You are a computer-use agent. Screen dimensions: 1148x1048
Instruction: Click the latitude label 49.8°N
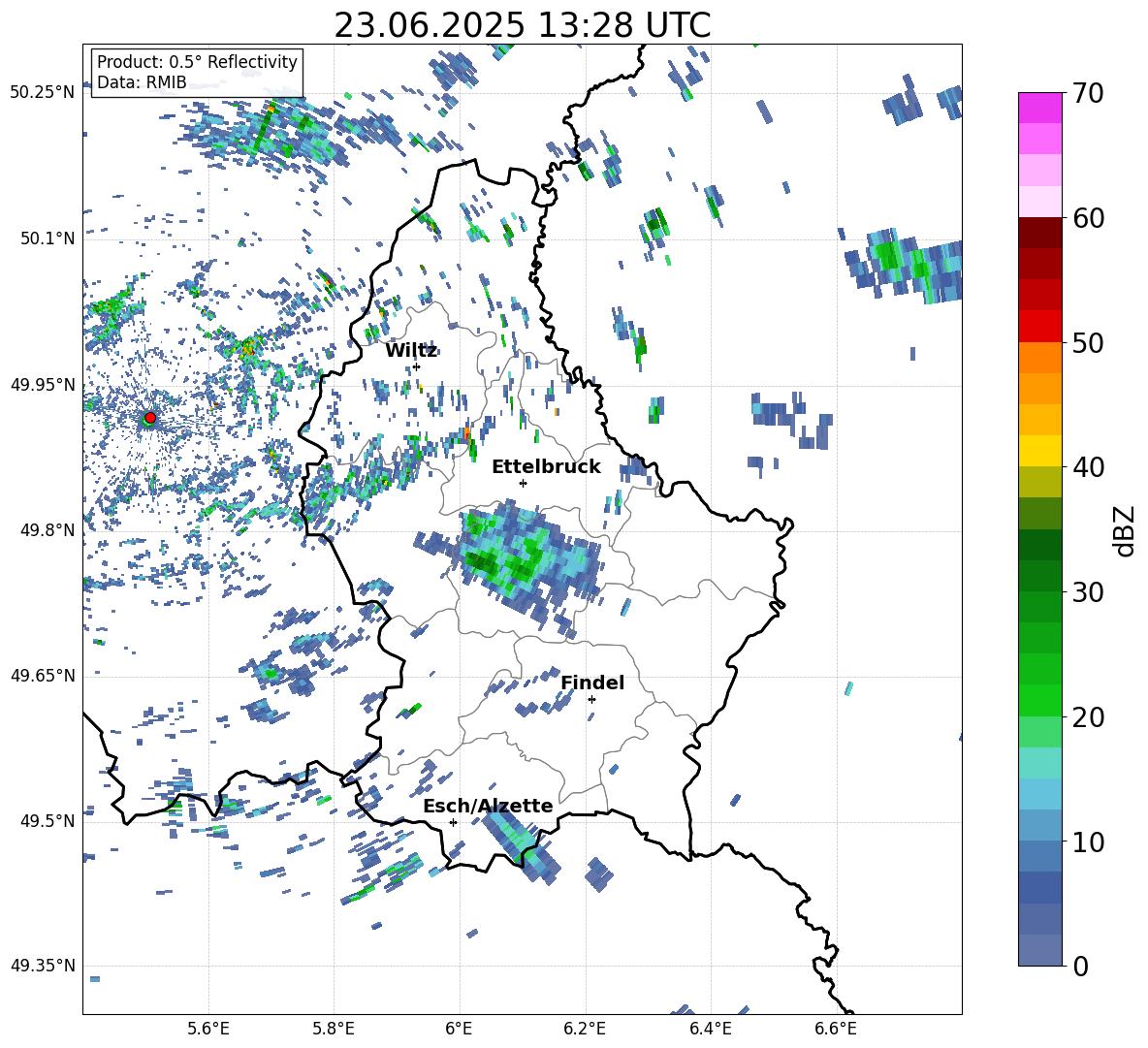point(48,530)
